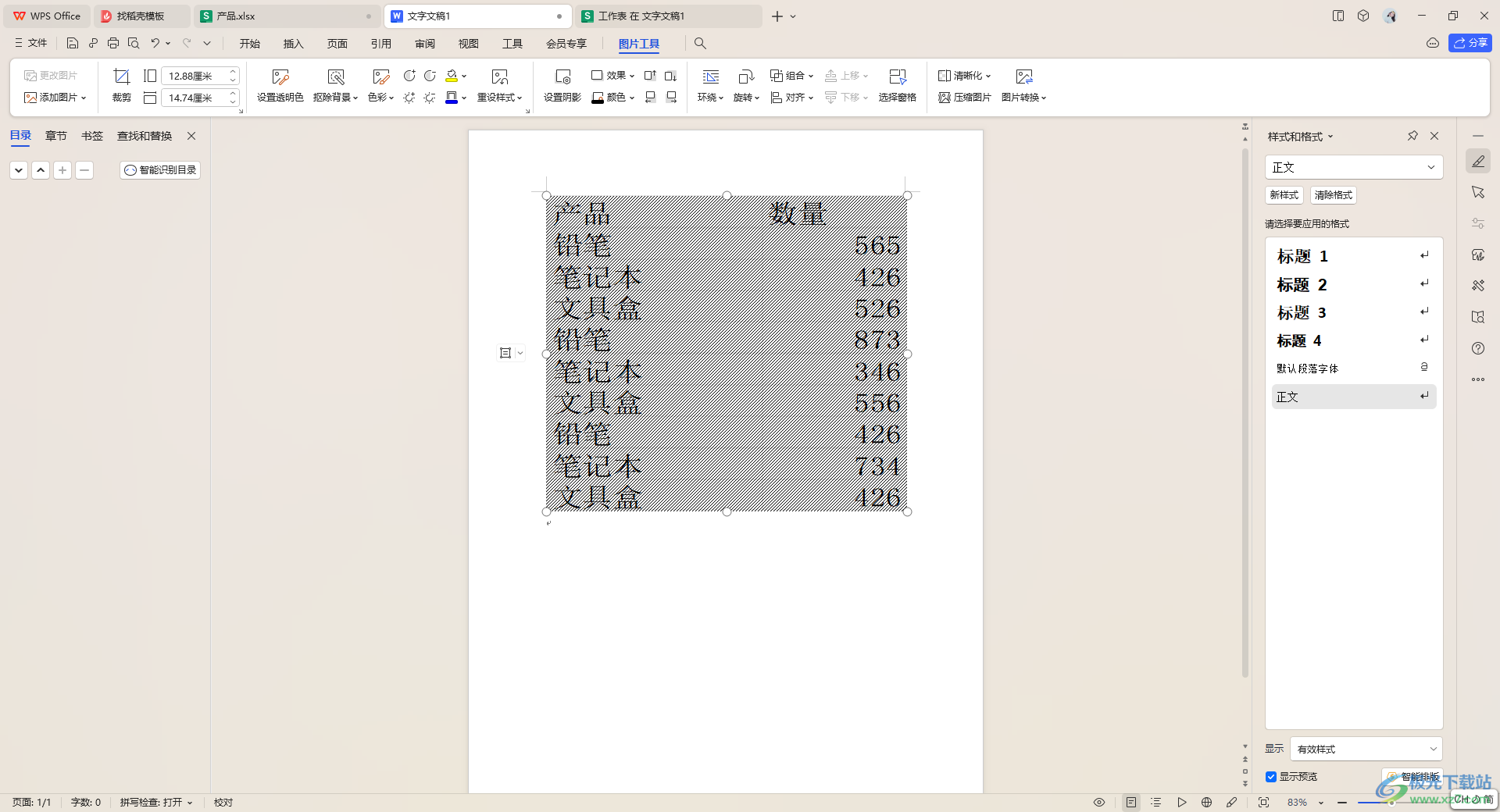This screenshot has height=812, width=1500.
Task: Open Selection Pane (选择窗格)
Action: [x=897, y=85]
